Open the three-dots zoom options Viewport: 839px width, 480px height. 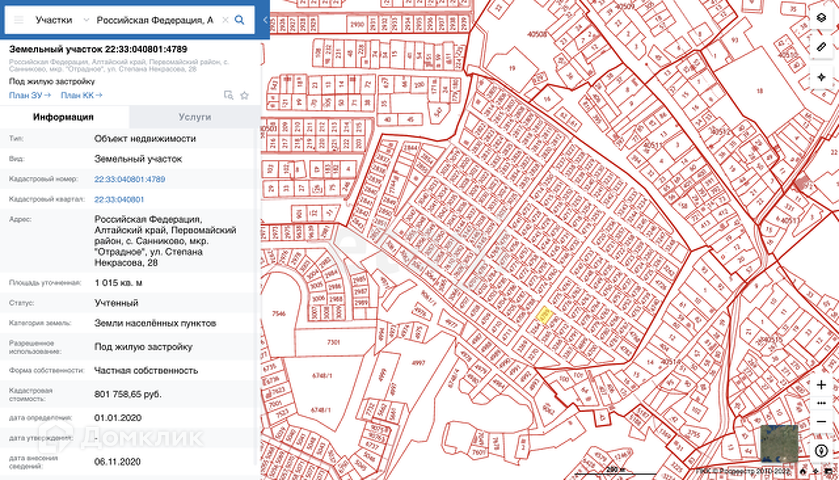(x=821, y=403)
